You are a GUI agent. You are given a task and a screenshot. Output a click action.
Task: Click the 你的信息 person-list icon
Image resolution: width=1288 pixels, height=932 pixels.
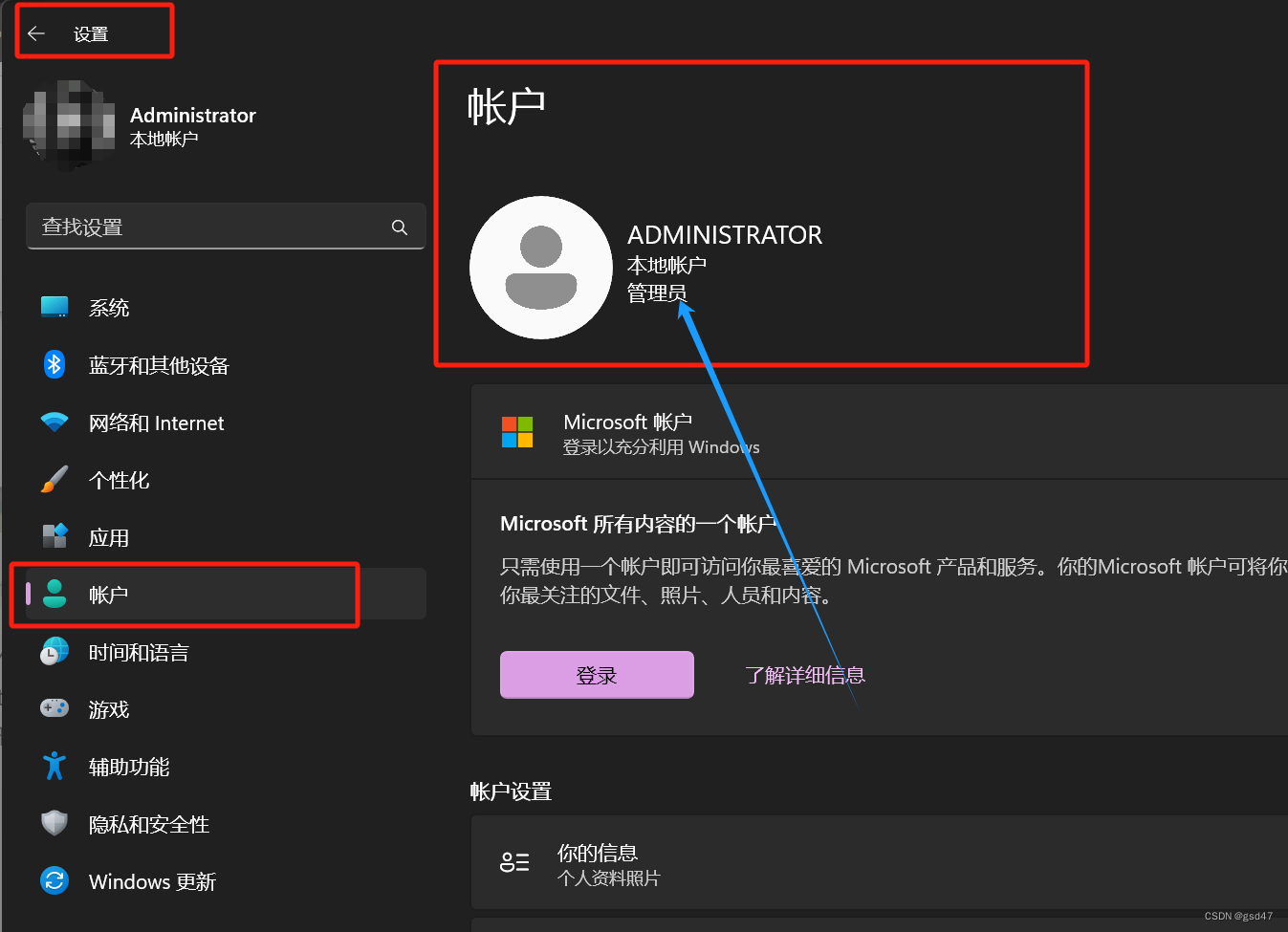click(514, 862)
